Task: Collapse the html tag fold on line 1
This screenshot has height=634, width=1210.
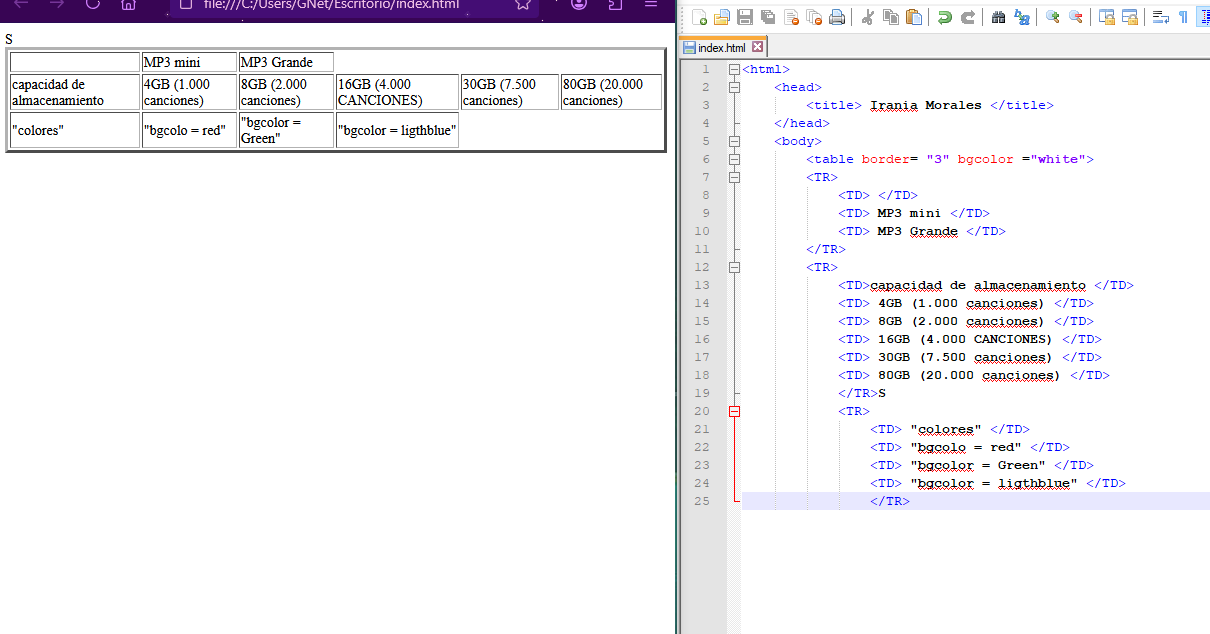Action: [x=735, y=70]
